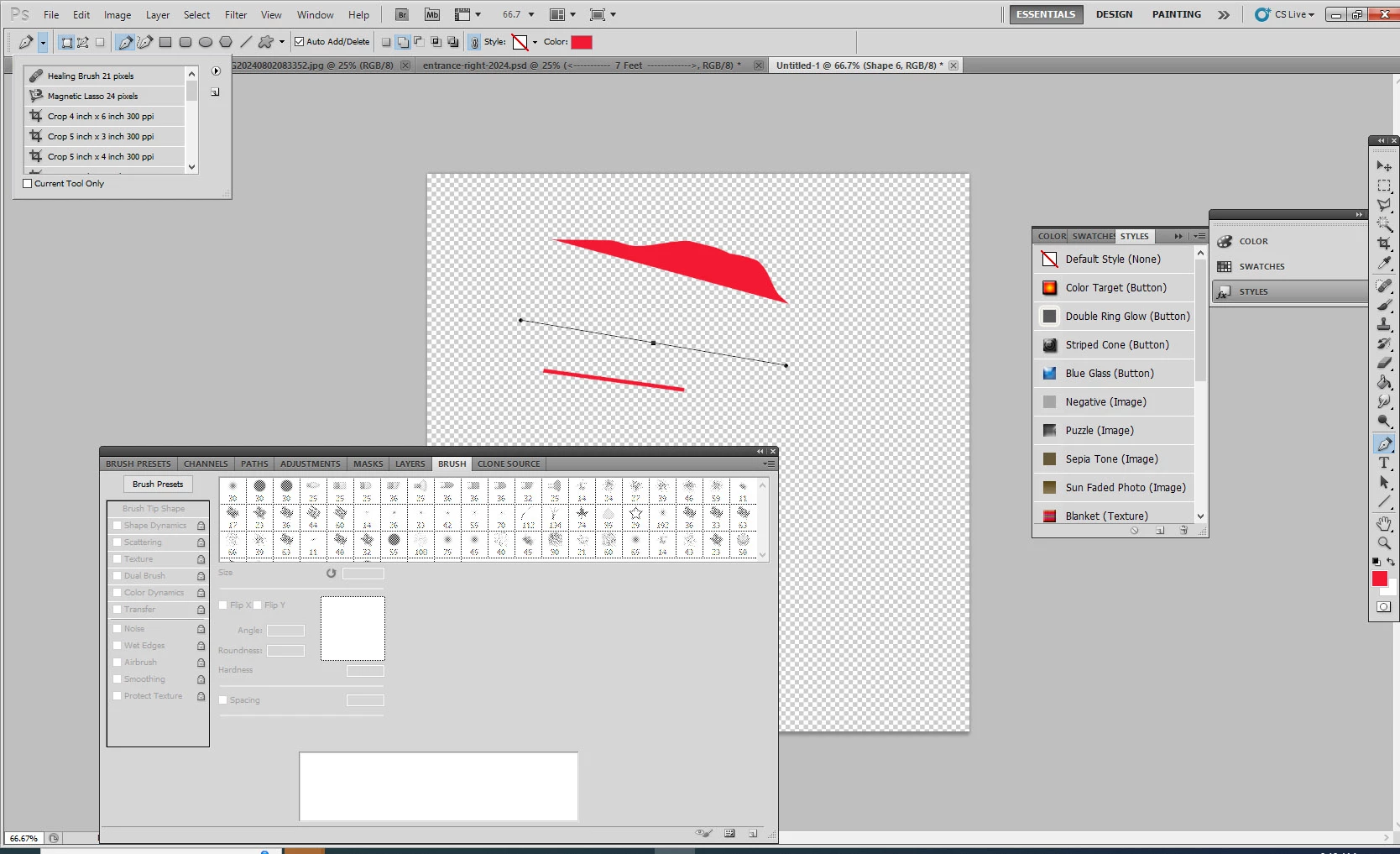Screen dimensions: 1400x854
Task: Switch to the Paths tab
Action: (254, 464)
